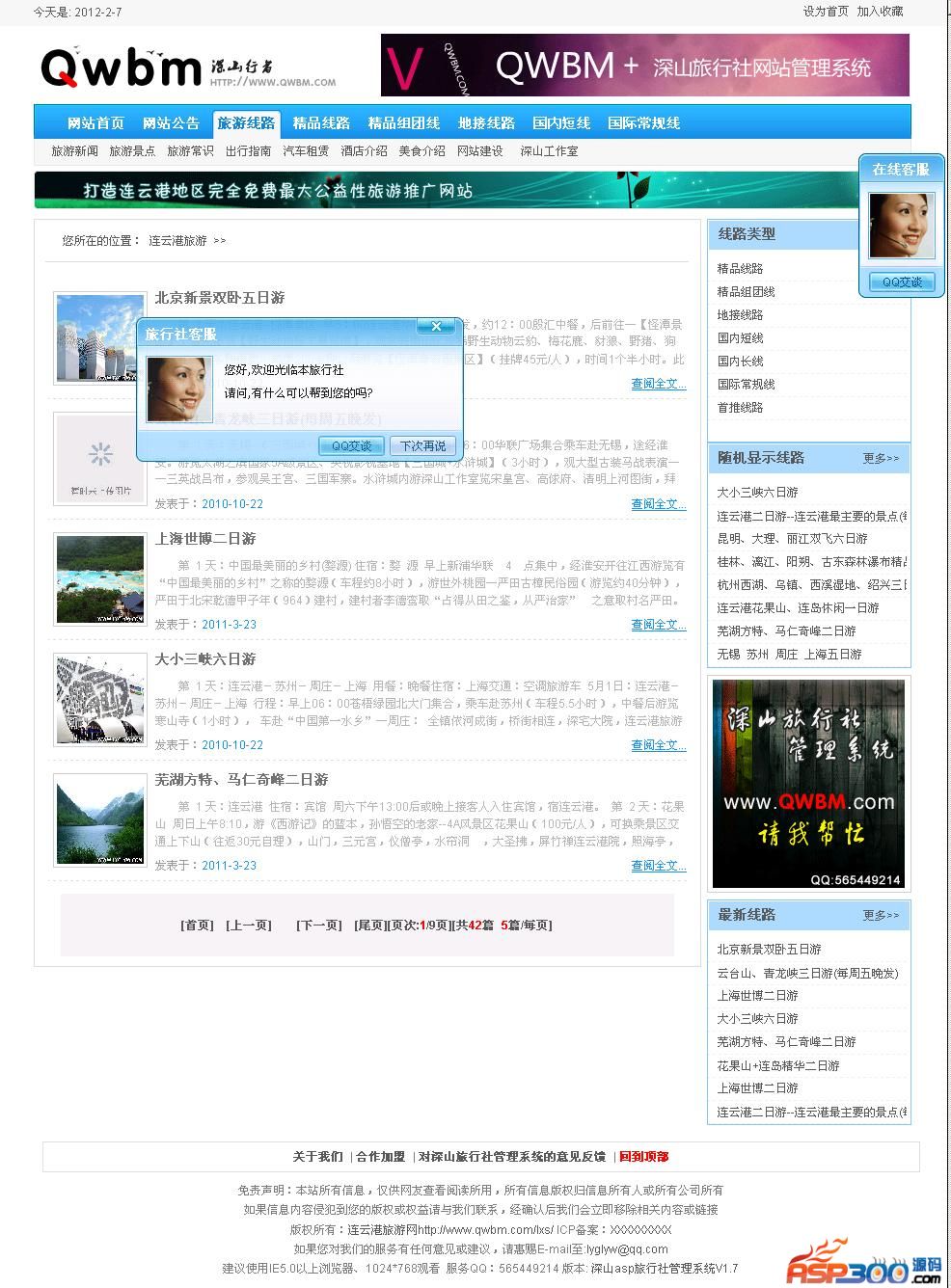Click QQ交谈 button in 在线客服 widget
Viewport: 951px width, 1288px height.
point(902,282)
